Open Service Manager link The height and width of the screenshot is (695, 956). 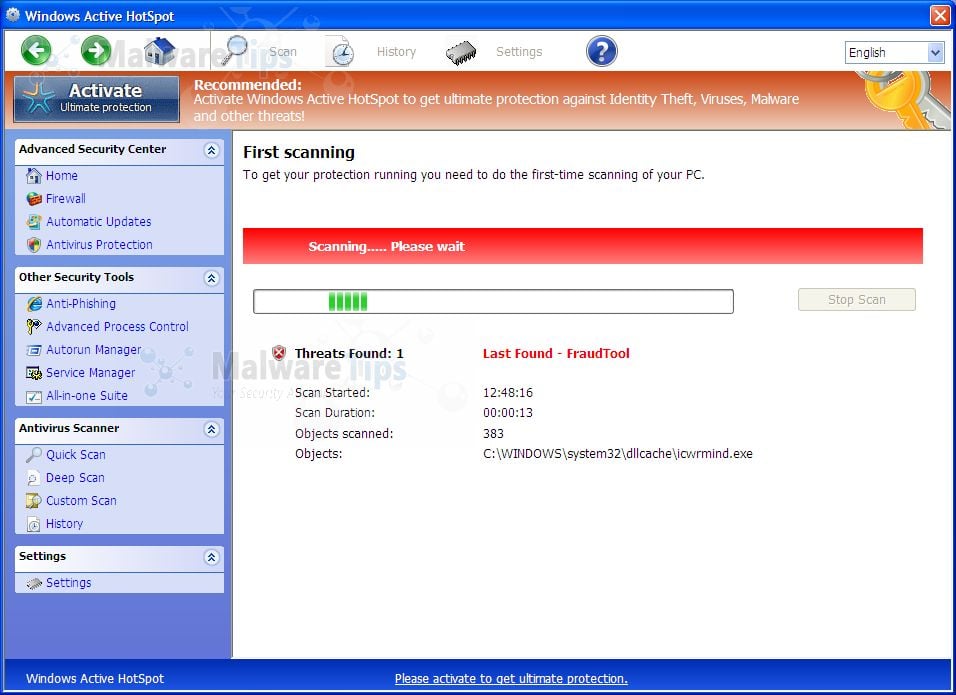pos(90,373)
